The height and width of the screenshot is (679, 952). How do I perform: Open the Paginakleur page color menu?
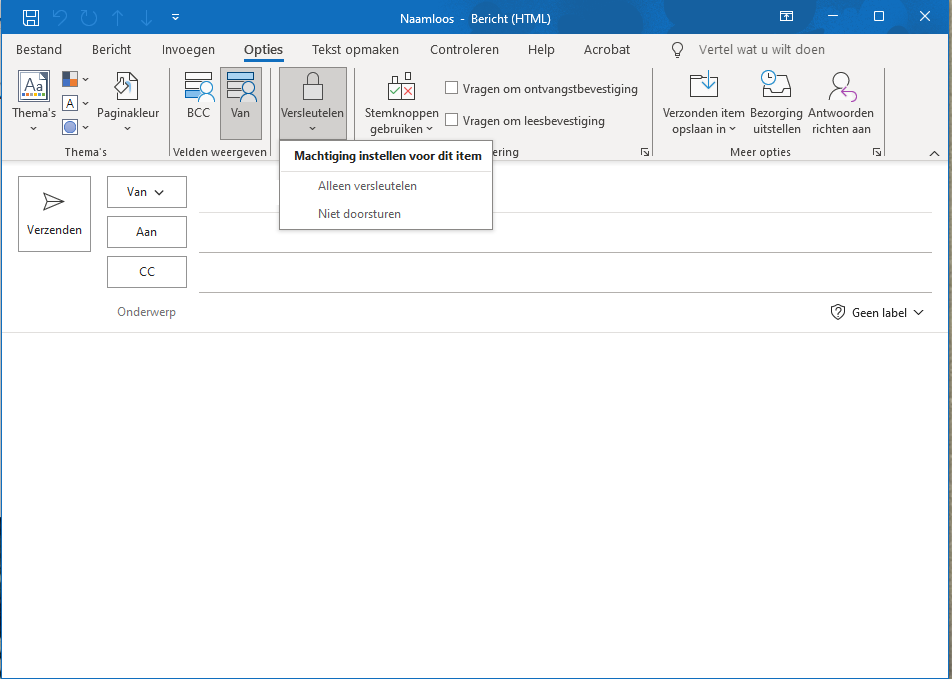pyautogui.click(x=128, y=101)
